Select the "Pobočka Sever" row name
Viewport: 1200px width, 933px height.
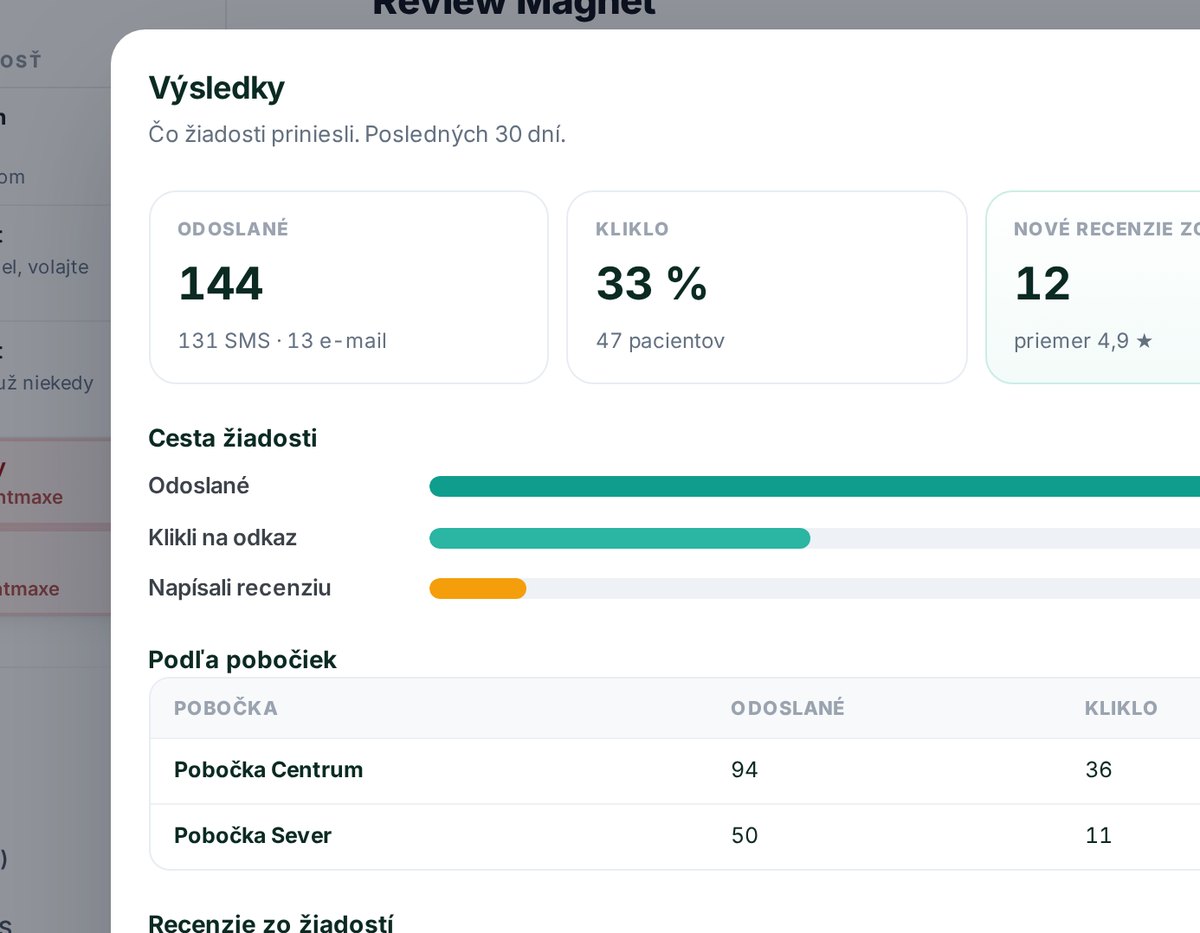(252, 836)
